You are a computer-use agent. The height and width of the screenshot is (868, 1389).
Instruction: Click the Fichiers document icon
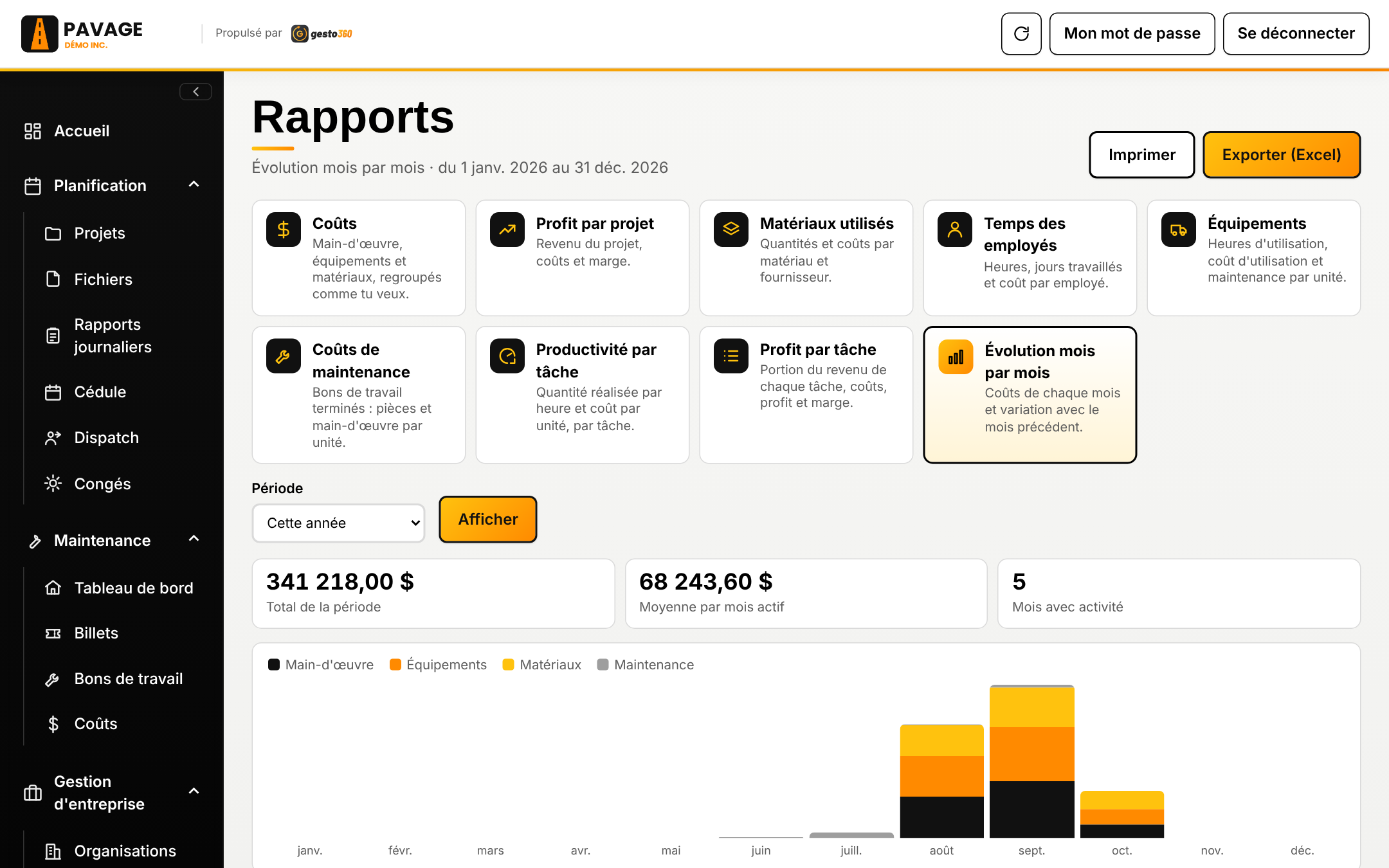tap(53, 279)
